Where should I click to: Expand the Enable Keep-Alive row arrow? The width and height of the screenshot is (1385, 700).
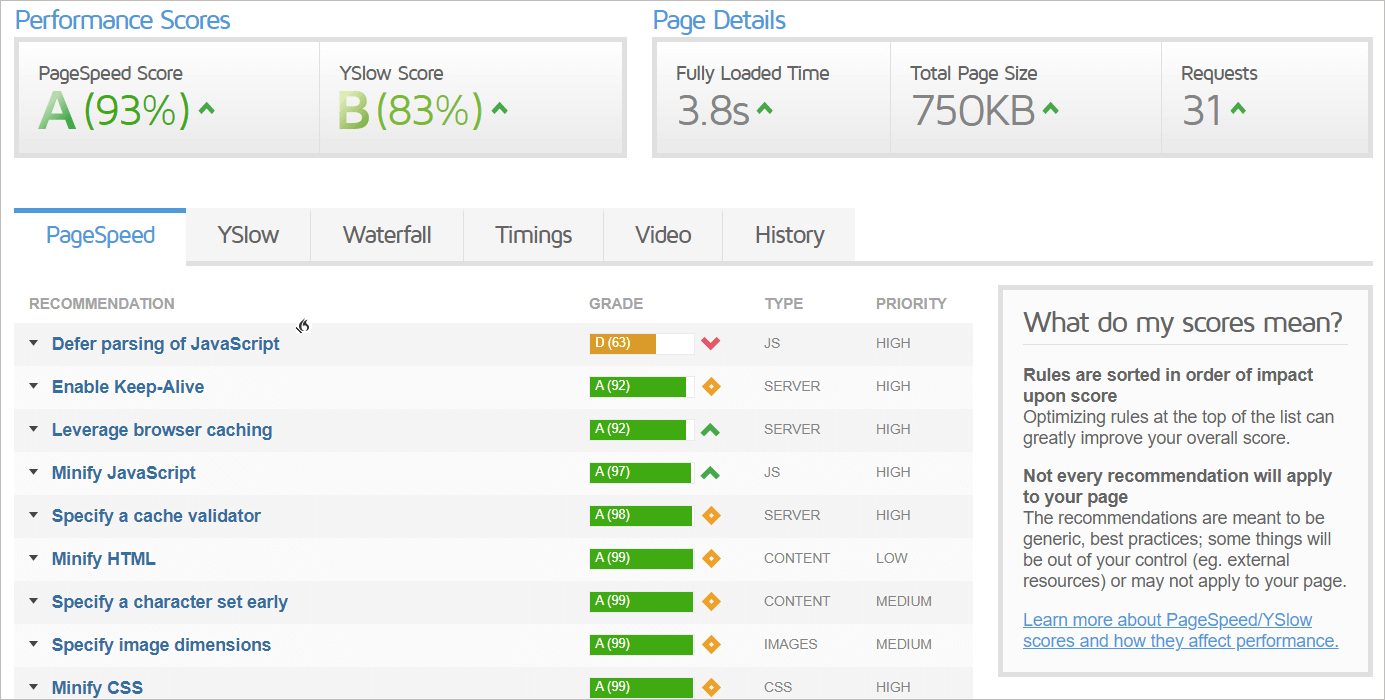coord(33,386)
